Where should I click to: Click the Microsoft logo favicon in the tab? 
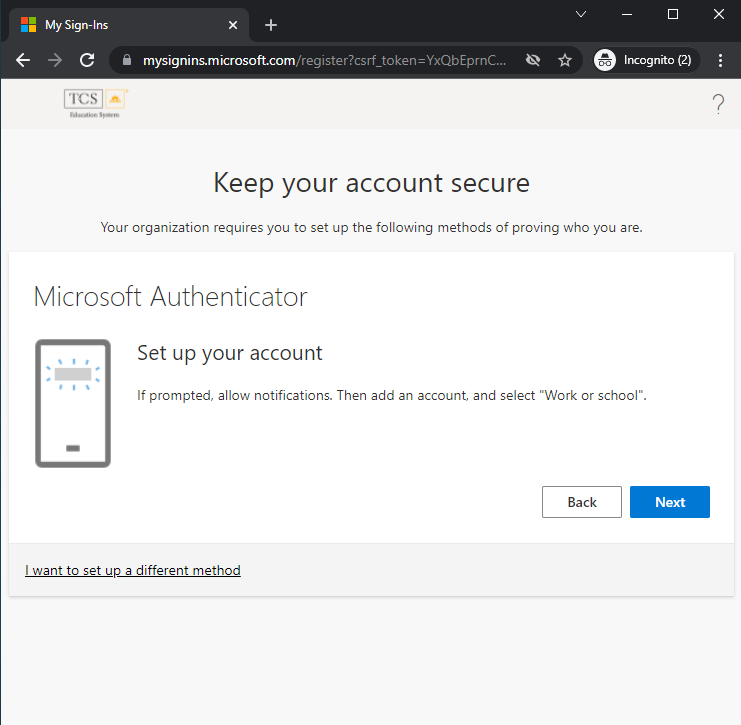click(28, 25)
